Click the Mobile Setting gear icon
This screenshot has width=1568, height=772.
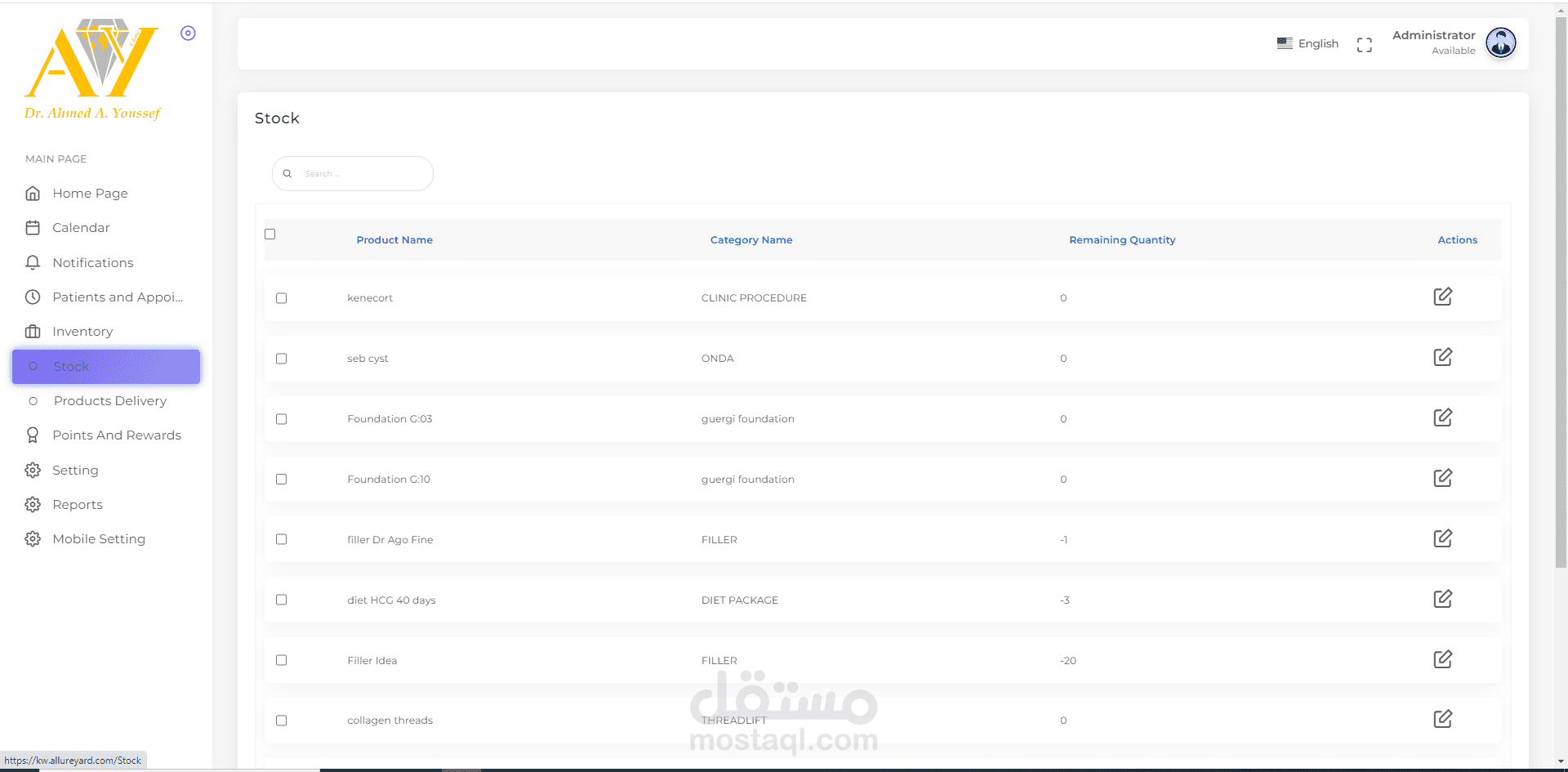coord(33,539)
